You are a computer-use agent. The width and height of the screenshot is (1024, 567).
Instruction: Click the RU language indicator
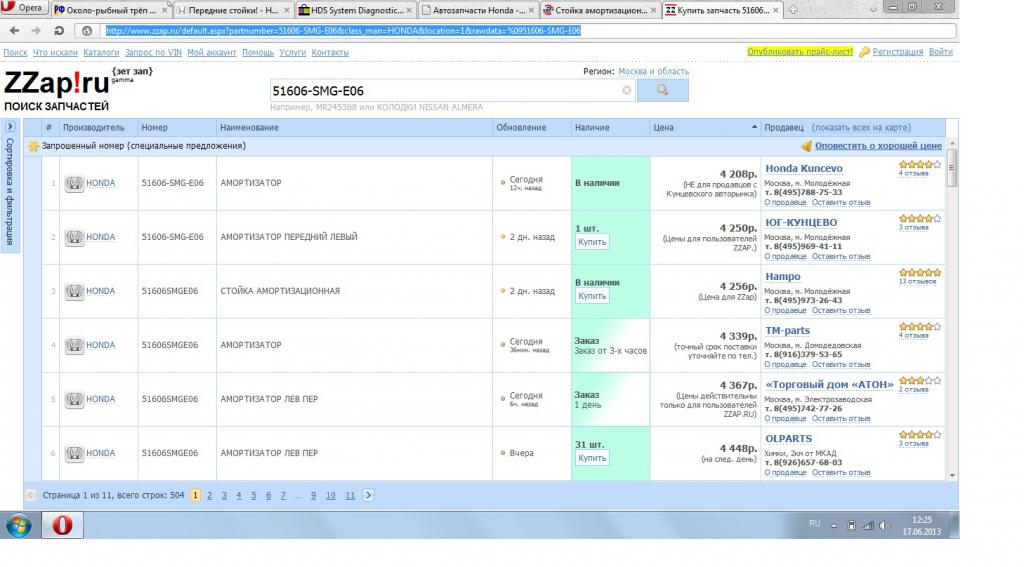(814, 524)
